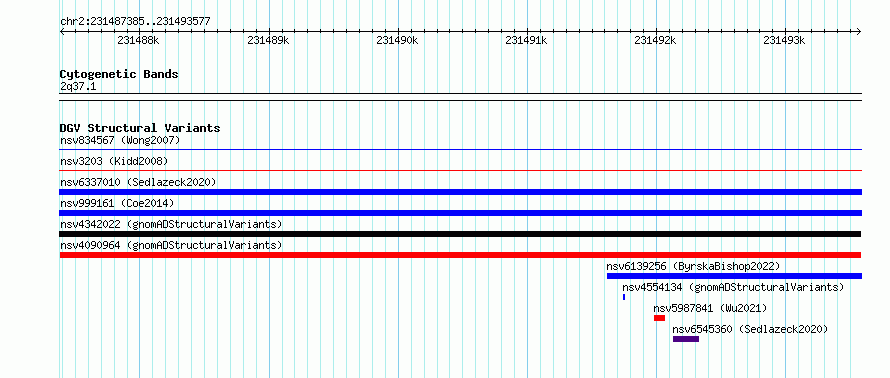The height and width of the screenshot is (378, 890).
Task: Click the Cytogenetic Bands track title
Action: (x=119, y=74)
